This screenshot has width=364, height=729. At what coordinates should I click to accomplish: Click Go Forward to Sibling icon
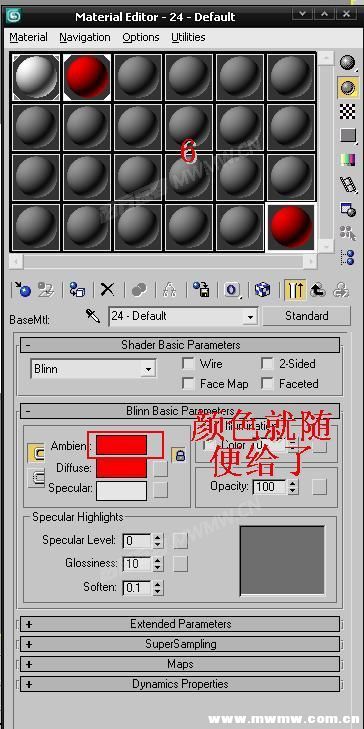(x=341, y=290)
